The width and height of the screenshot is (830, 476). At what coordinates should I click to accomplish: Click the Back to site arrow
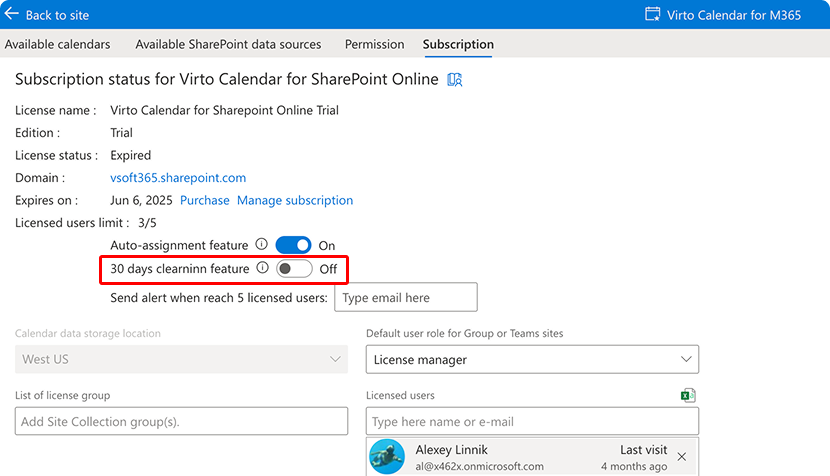pyautogui.click(x=12, y=15)
